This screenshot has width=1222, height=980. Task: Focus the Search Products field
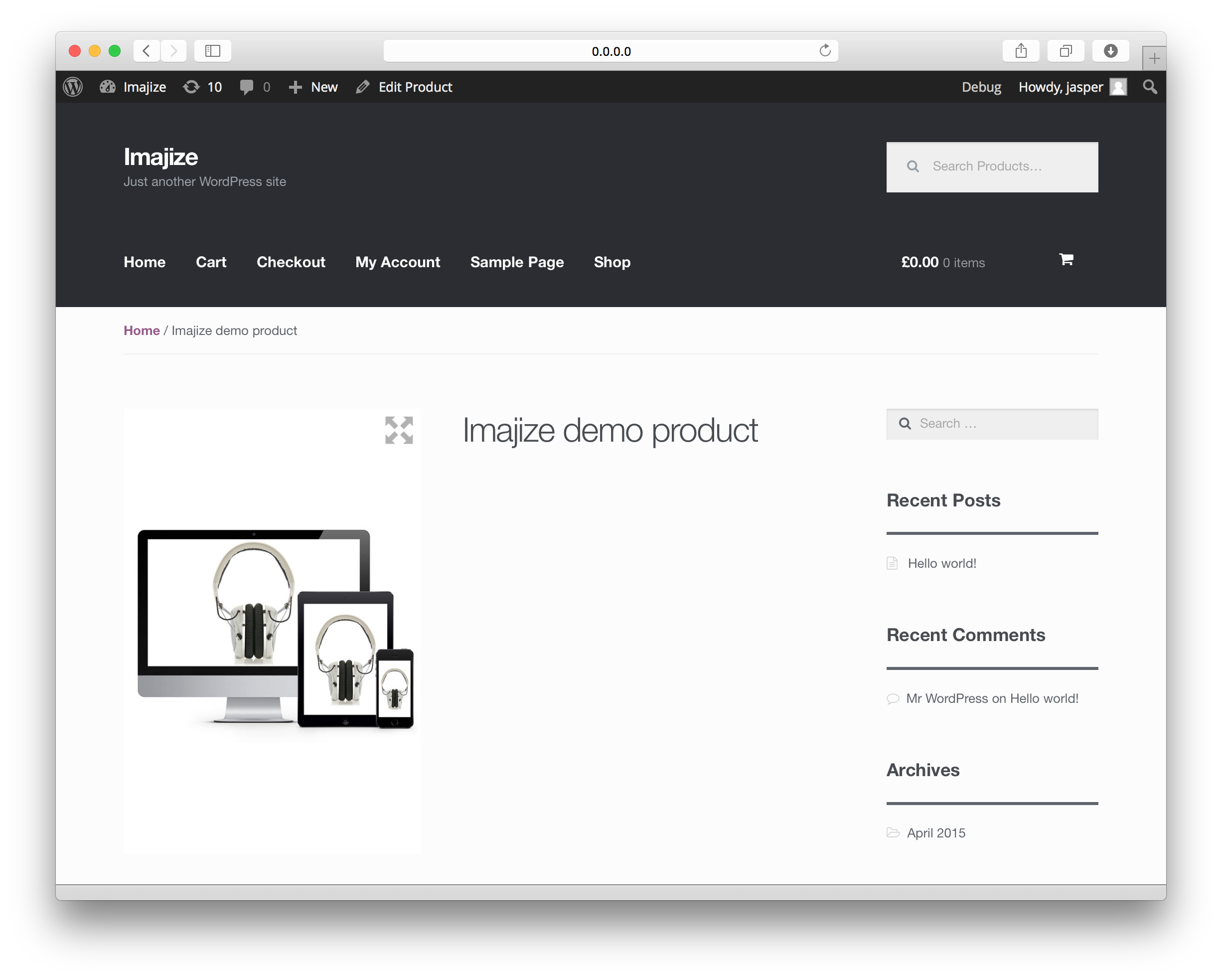[x=992, y=166]
